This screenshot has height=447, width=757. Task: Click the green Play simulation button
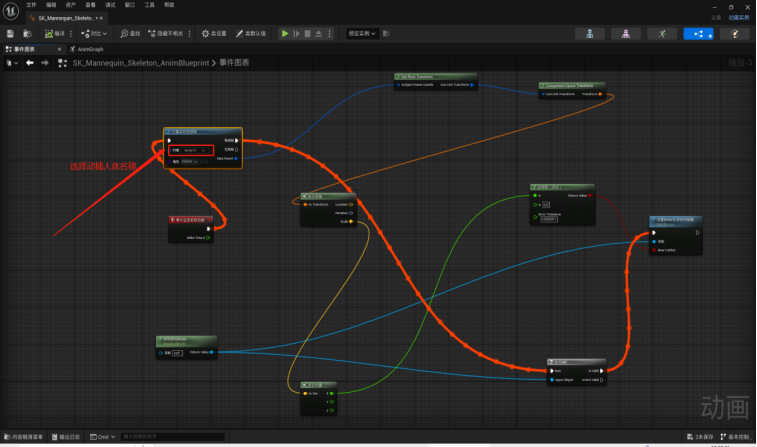pos(285,33)
